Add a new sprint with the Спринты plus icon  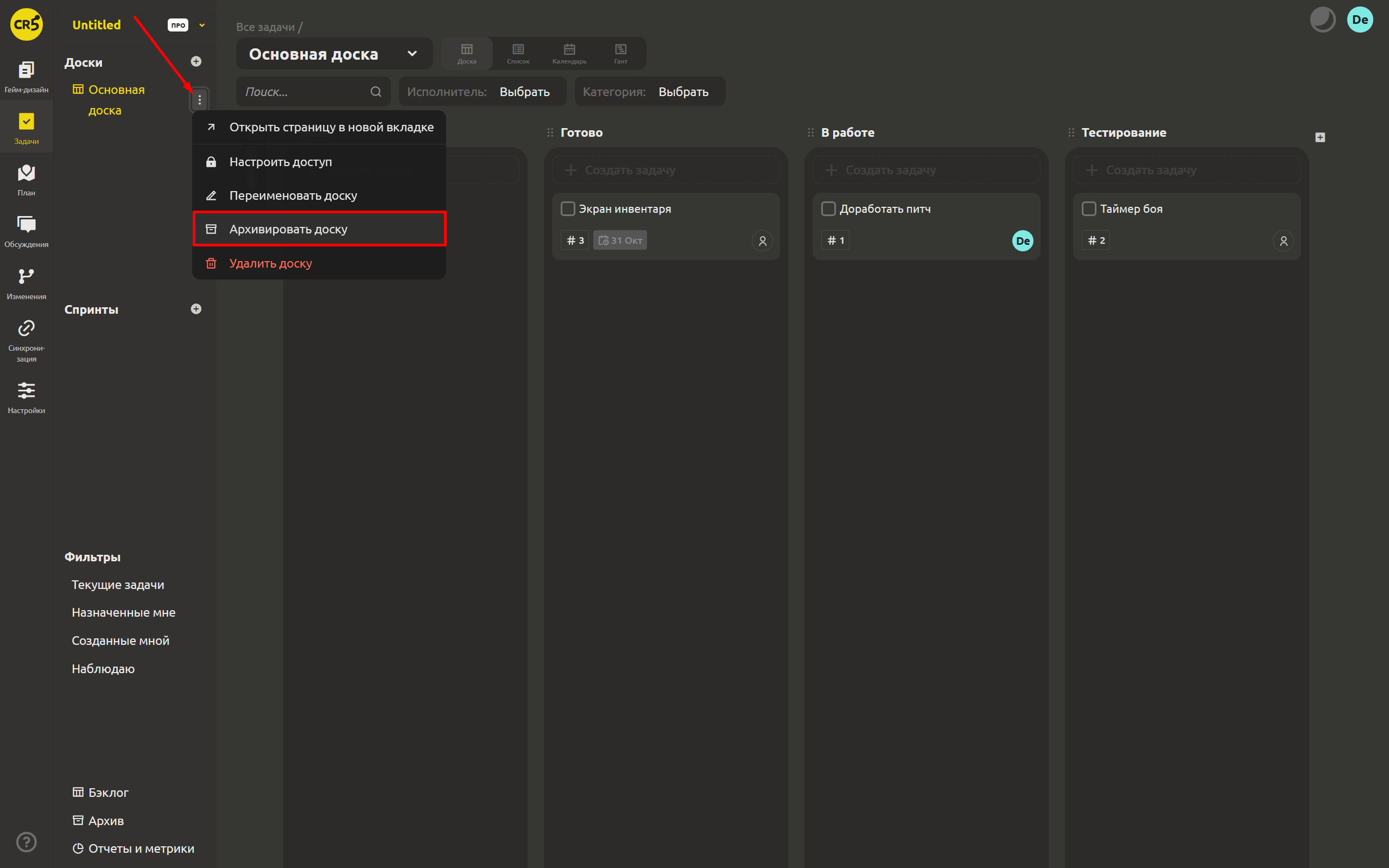[x=196, y=309]
